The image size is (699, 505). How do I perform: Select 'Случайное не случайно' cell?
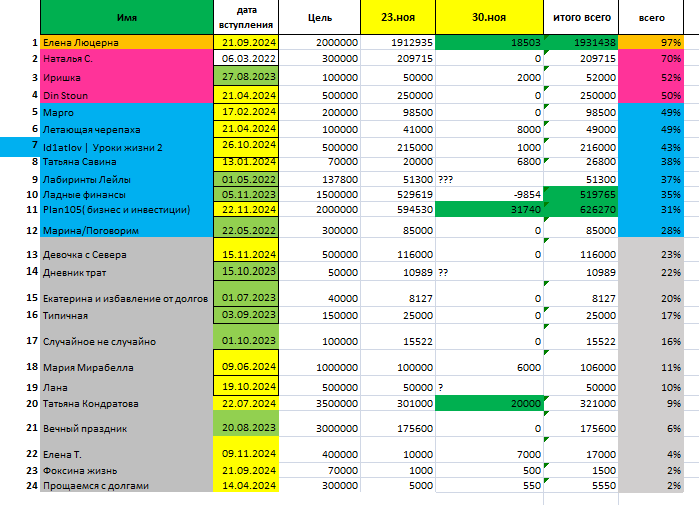tap(127, 337)
